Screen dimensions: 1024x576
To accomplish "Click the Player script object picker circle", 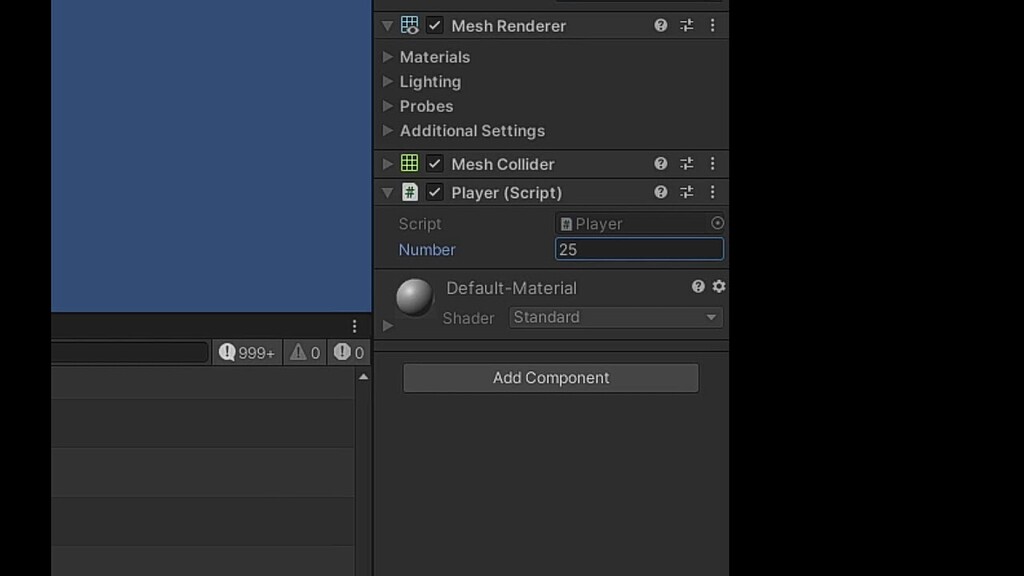I will (x=717, y=223).
